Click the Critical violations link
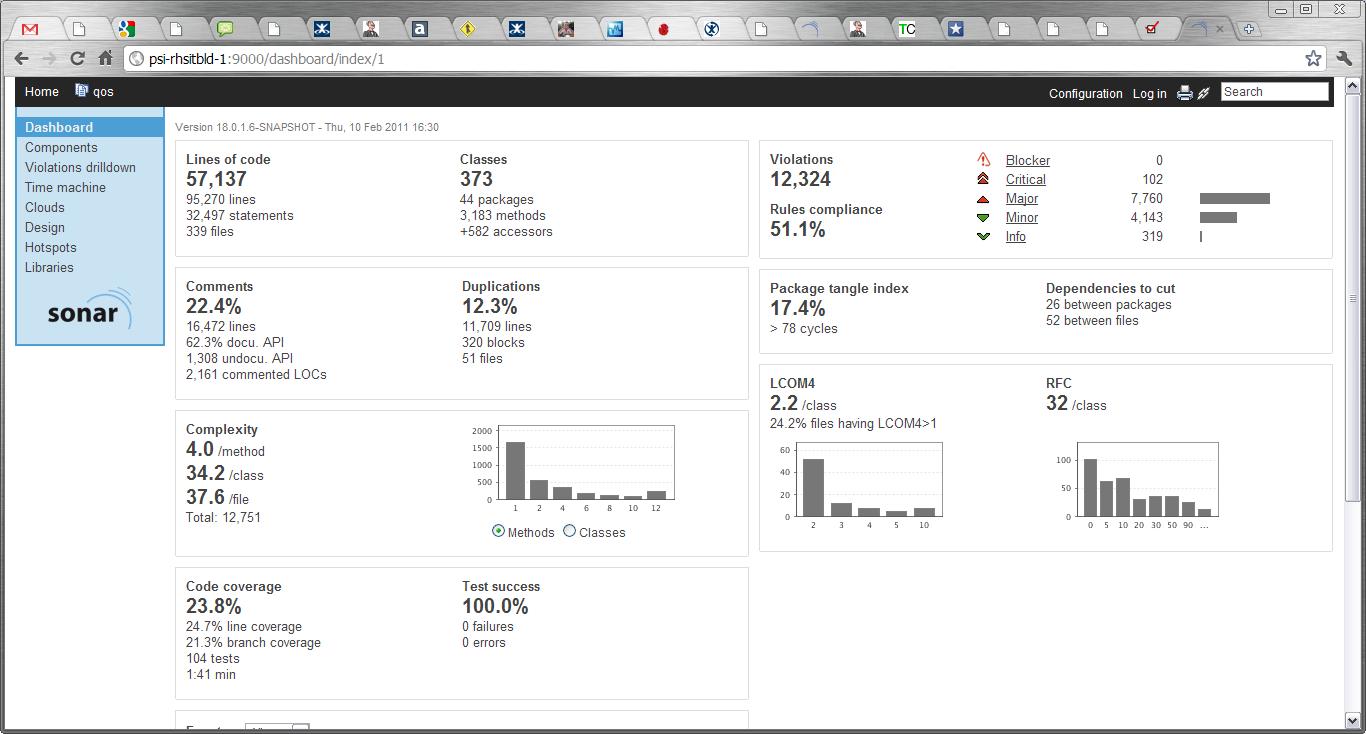This screenshot has width=1366, height=734. tap(1025, 179)
